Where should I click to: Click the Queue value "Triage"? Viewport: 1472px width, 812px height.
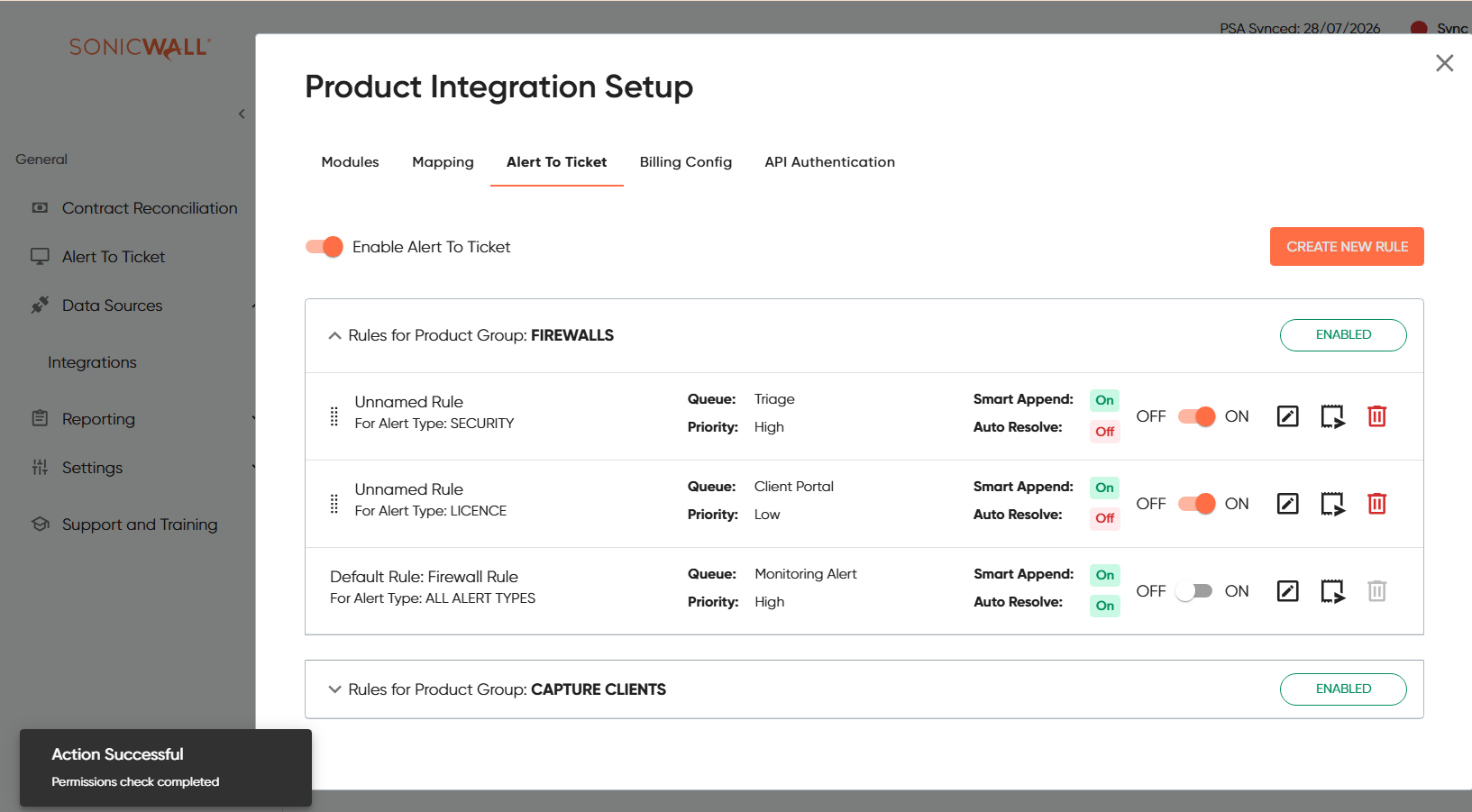click(774, 399)
